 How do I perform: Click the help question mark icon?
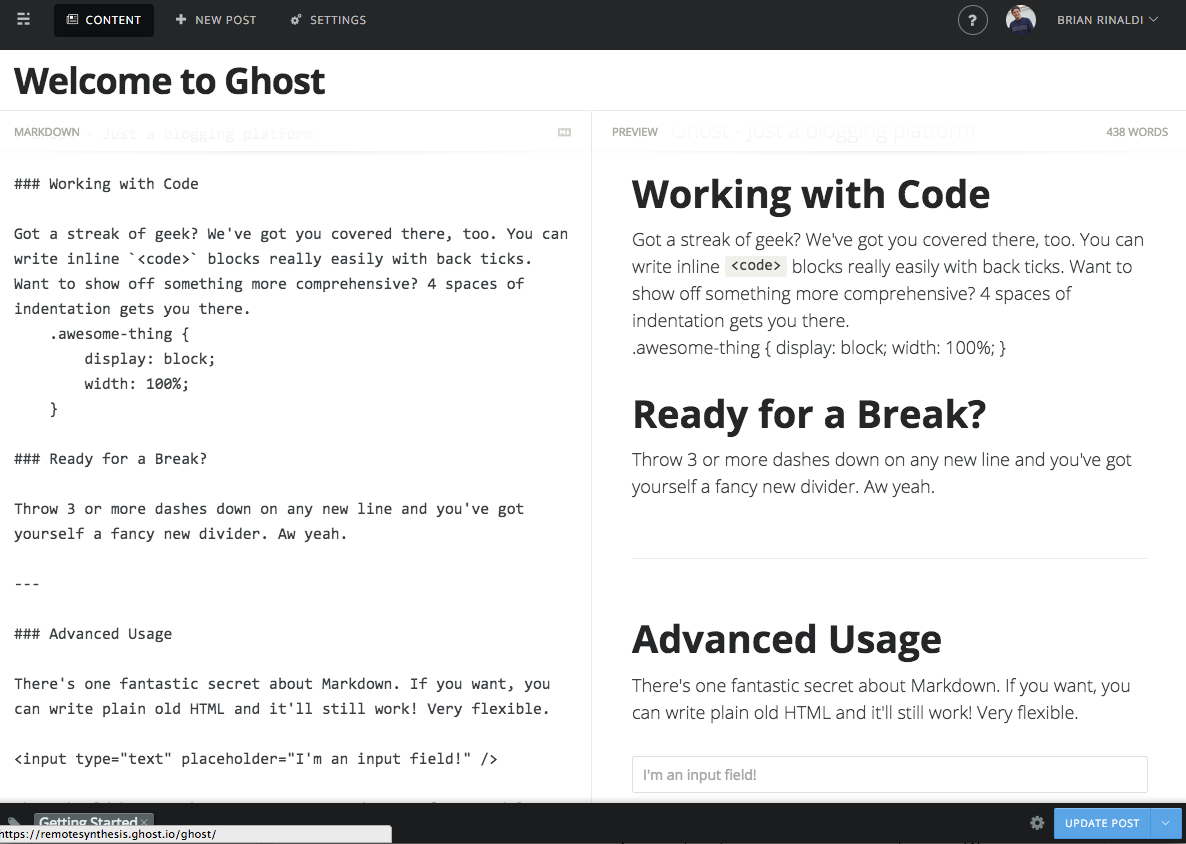tap(973, 20)
